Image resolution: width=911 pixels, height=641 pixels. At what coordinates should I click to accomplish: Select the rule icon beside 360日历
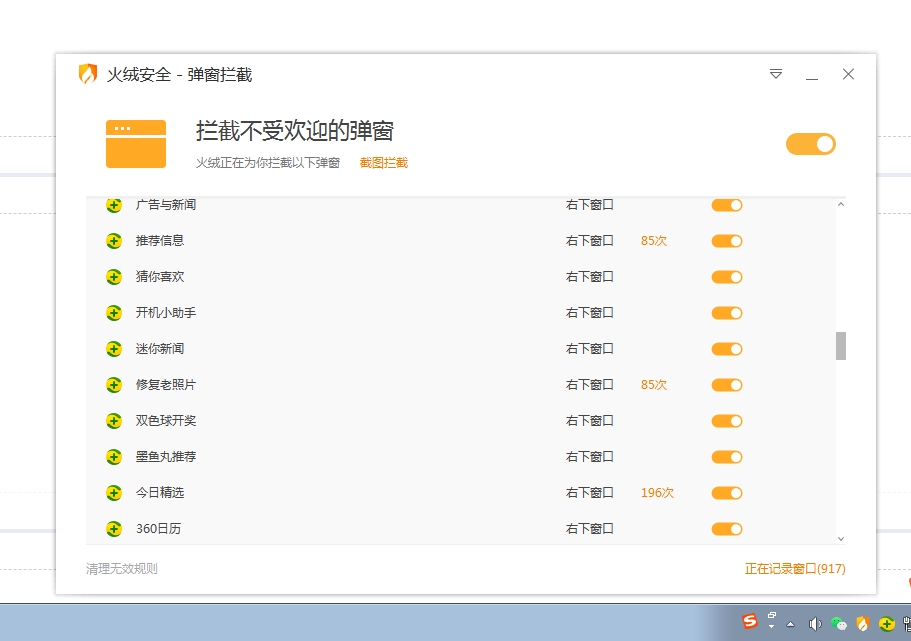click(x=113, y=529)
